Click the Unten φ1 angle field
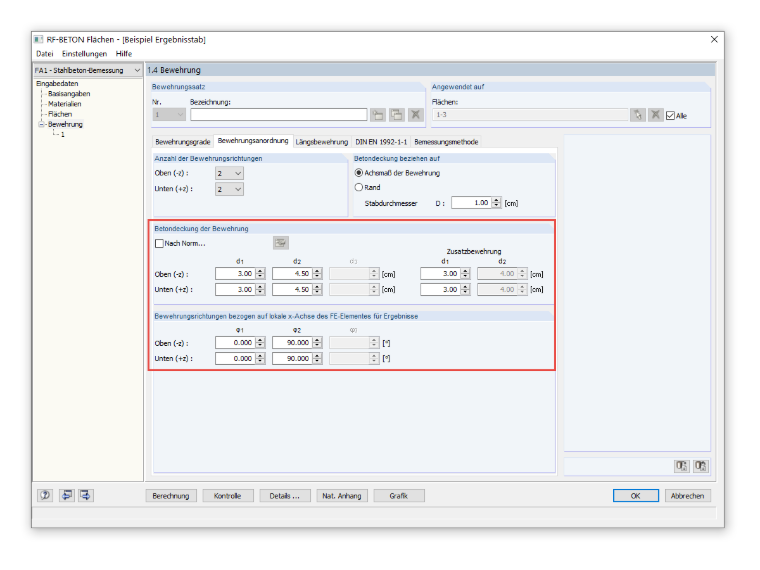The image size is (760, 570). [235, 359]
